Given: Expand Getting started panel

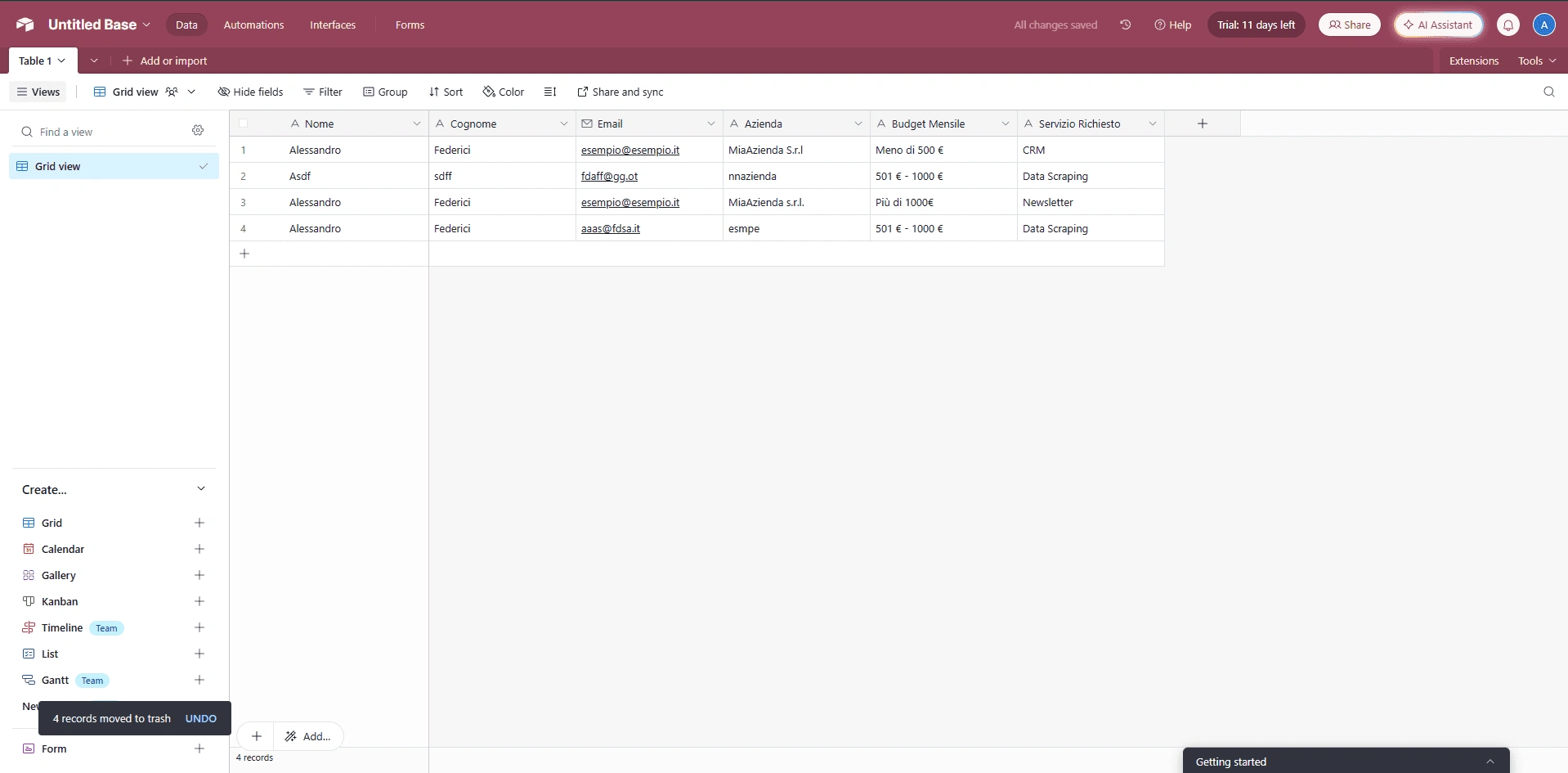Looking at the screenshot, I should [x=1490, y=762].
